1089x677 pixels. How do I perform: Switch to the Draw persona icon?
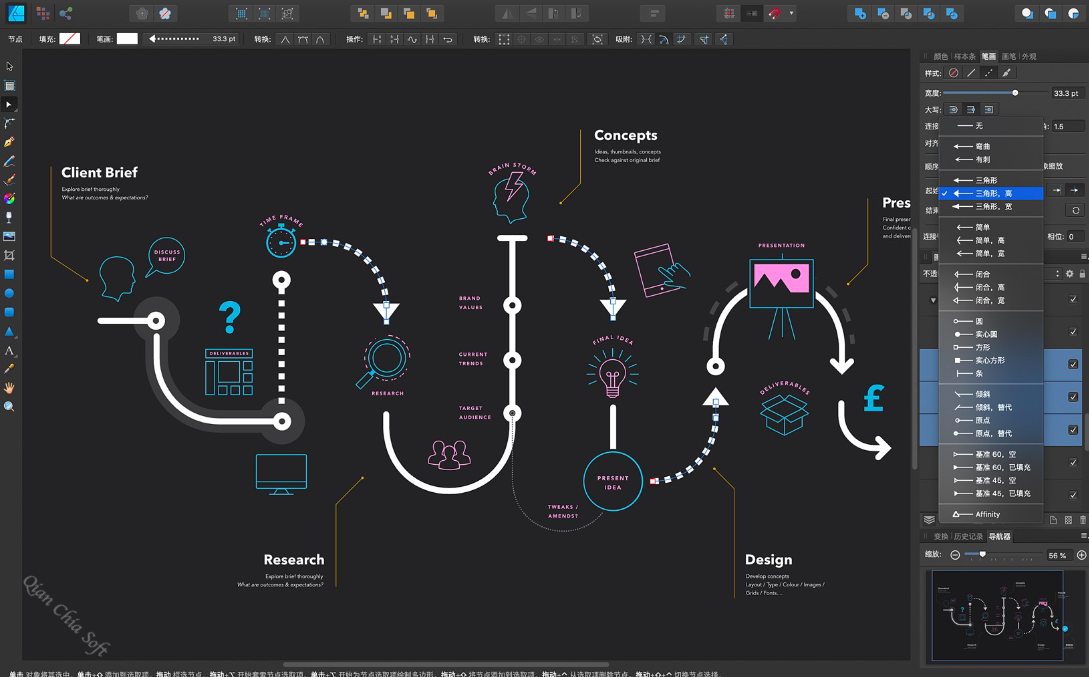[x=16, y=13]
